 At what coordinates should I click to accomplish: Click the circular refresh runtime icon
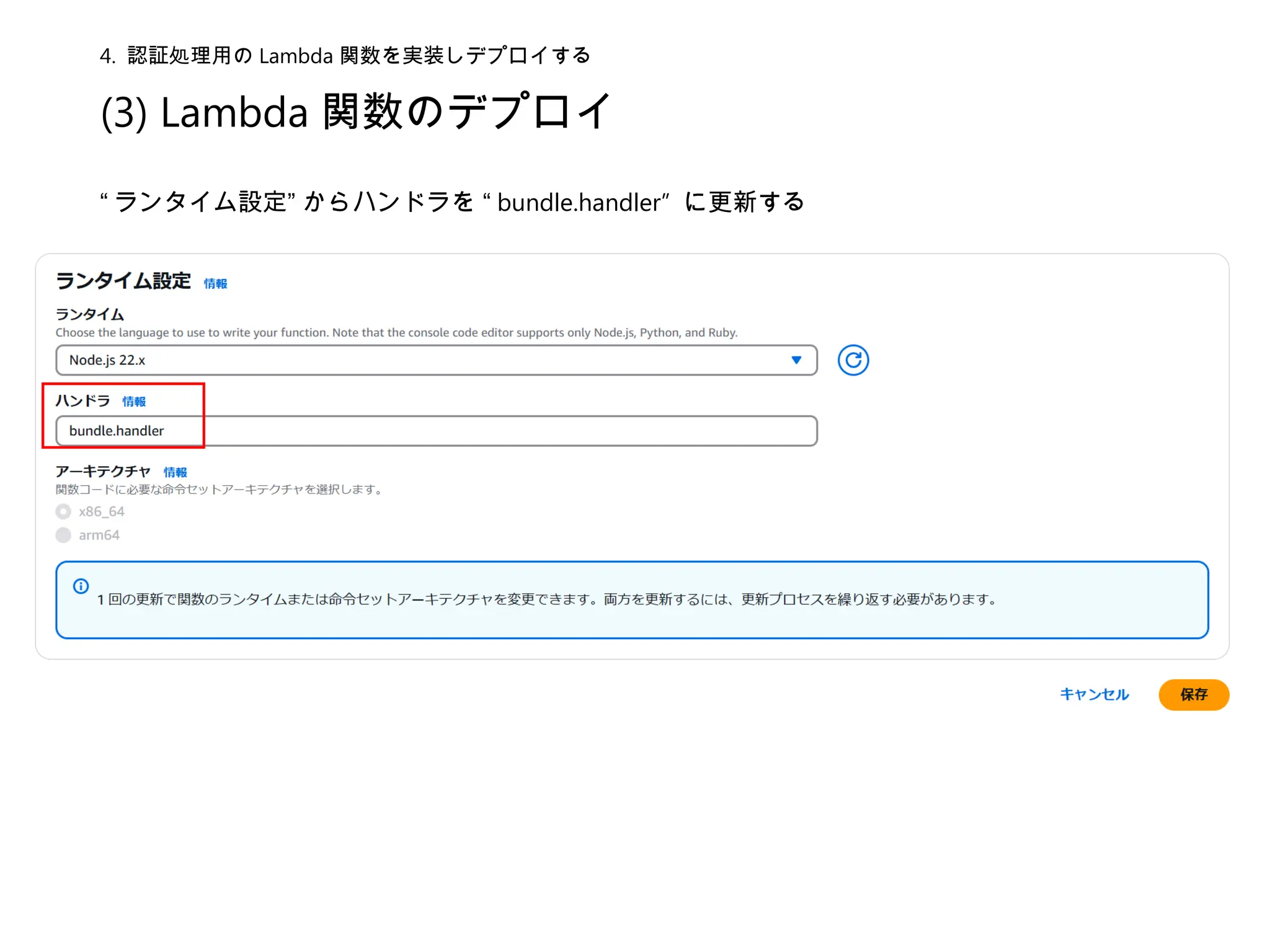[x=853, y=360]
